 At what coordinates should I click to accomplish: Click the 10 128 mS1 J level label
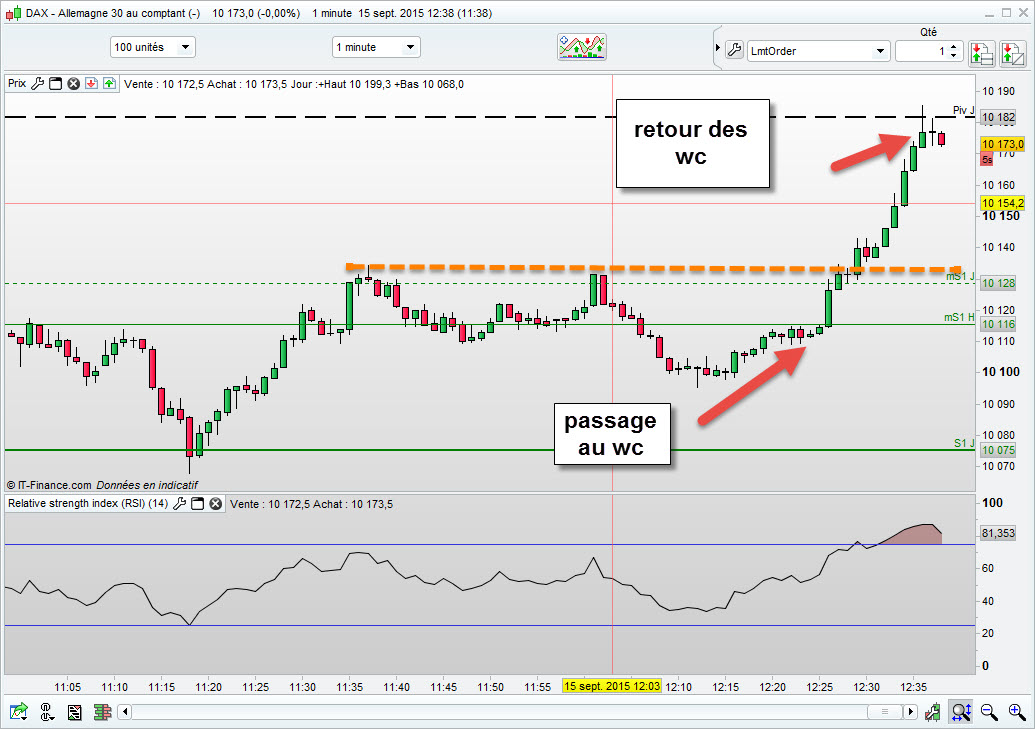998,283
